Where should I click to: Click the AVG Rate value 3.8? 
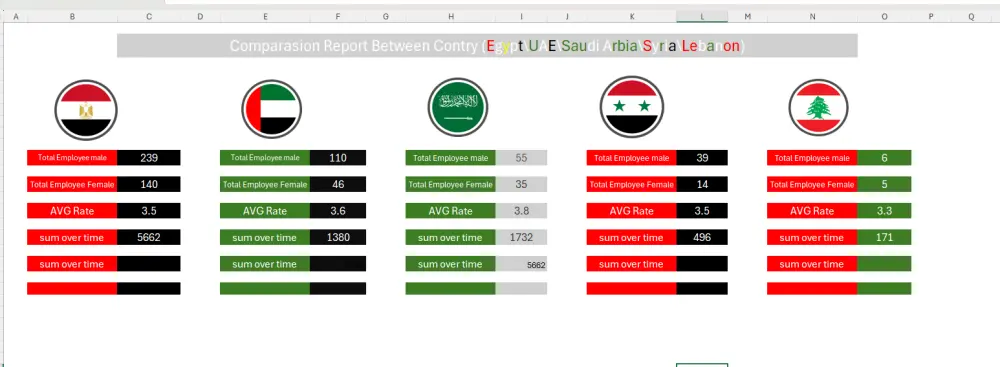point(521,211)
